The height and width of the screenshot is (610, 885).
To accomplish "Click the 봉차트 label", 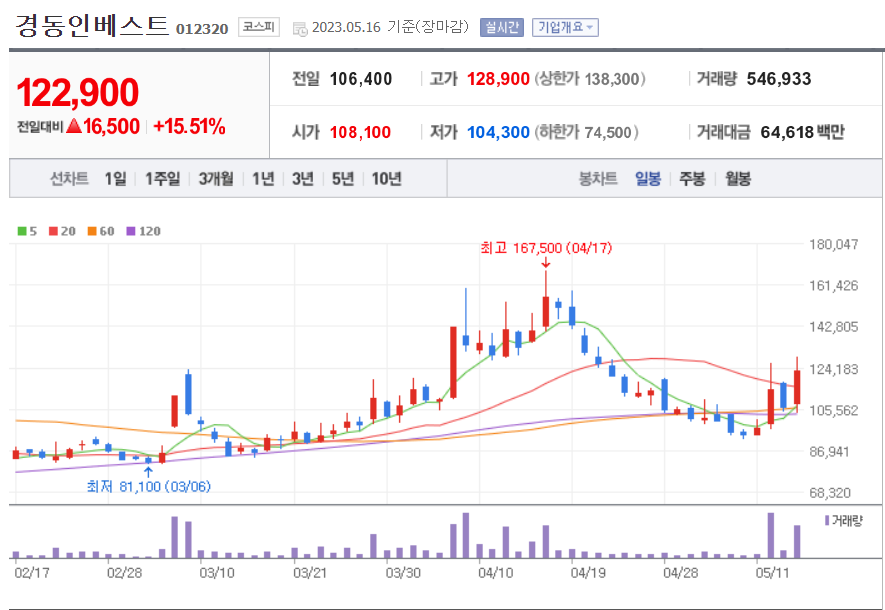I will (x=598, y=179).
